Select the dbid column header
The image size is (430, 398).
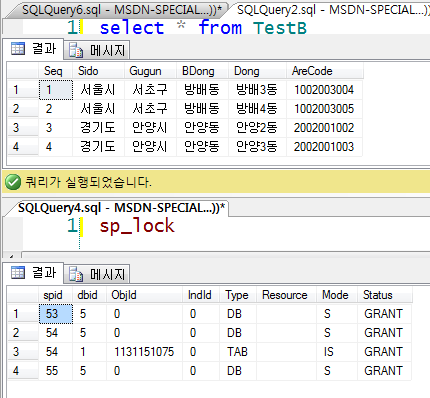90,295
